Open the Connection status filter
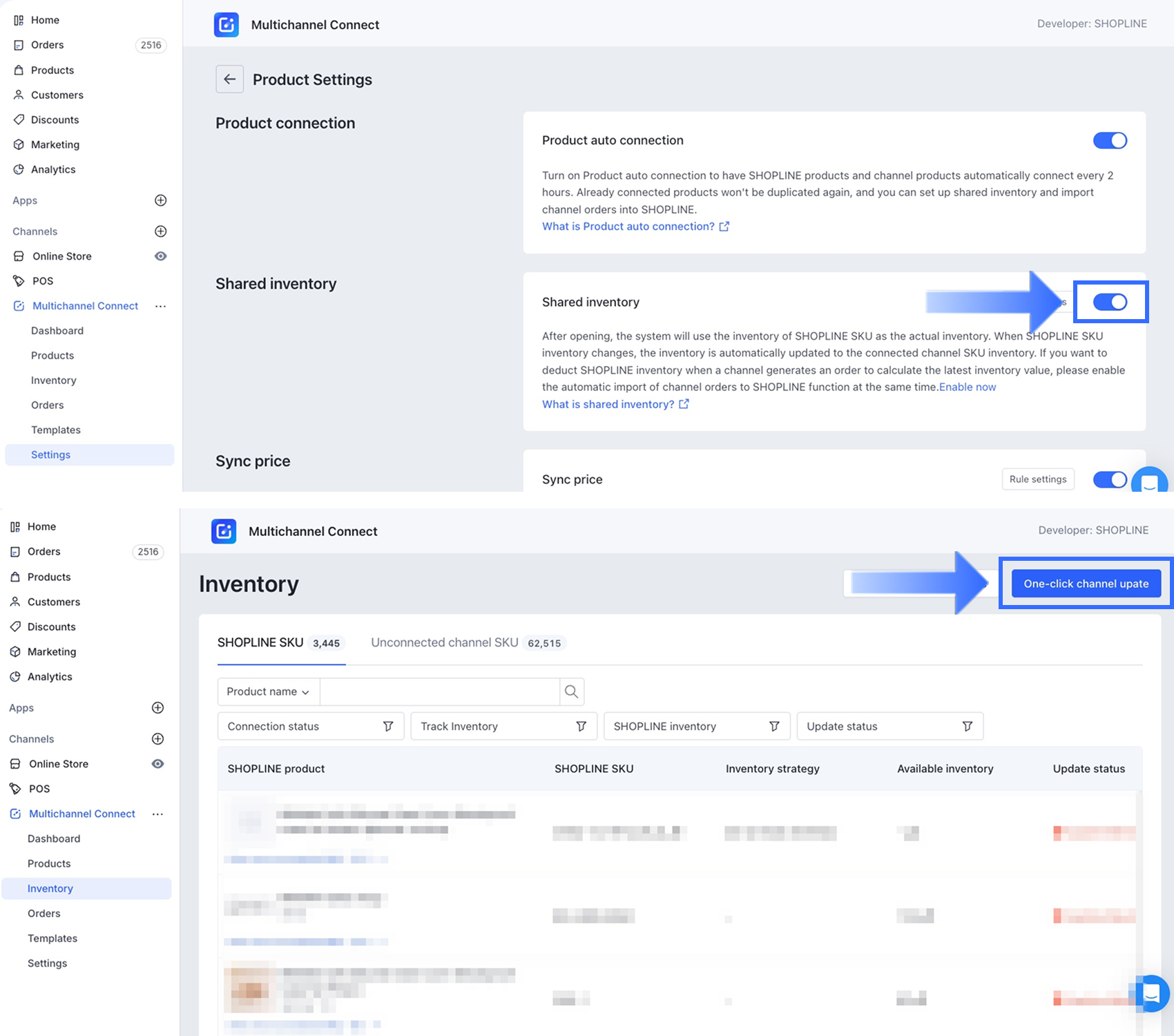 [x=311, y=727]
